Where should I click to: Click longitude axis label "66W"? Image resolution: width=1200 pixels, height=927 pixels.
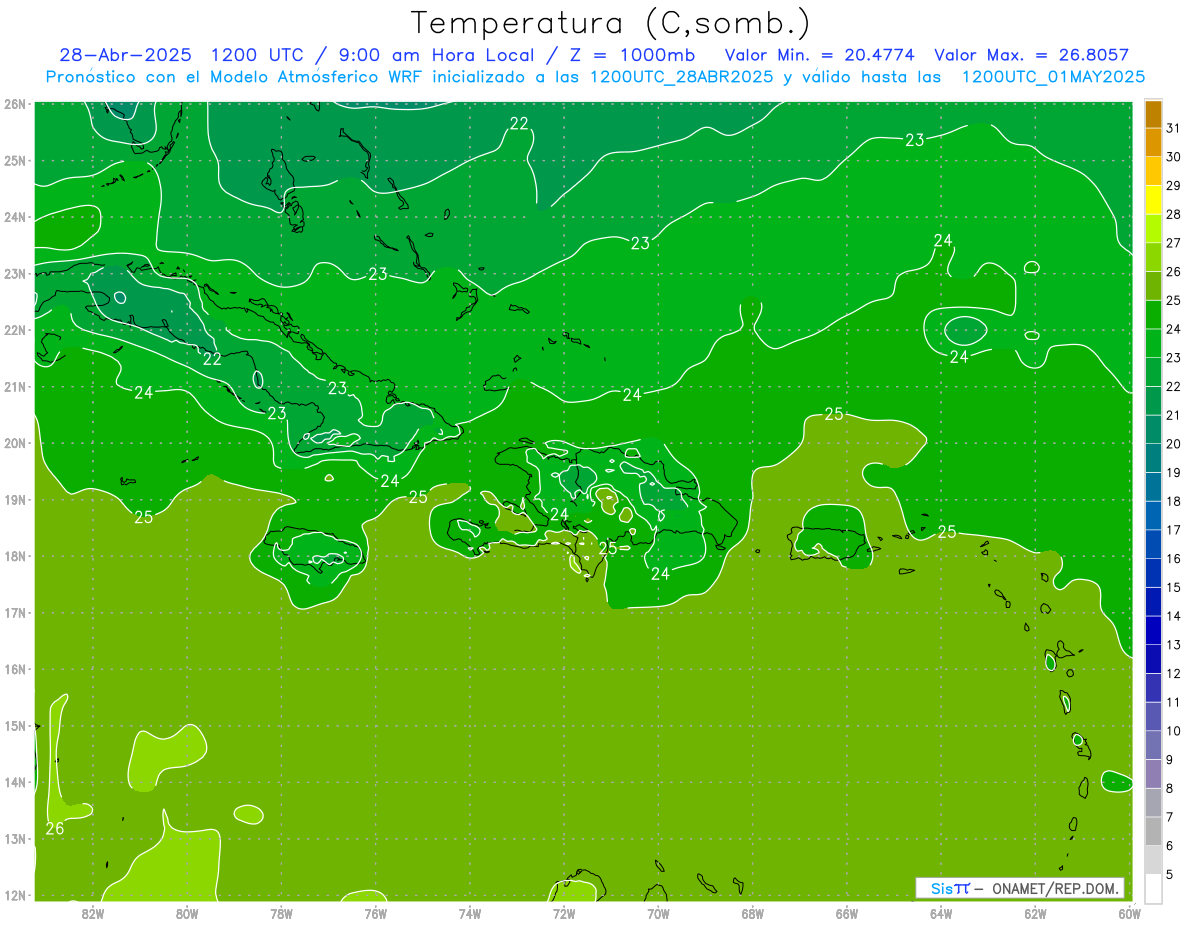pyautogui.click(x=847, y=912)
